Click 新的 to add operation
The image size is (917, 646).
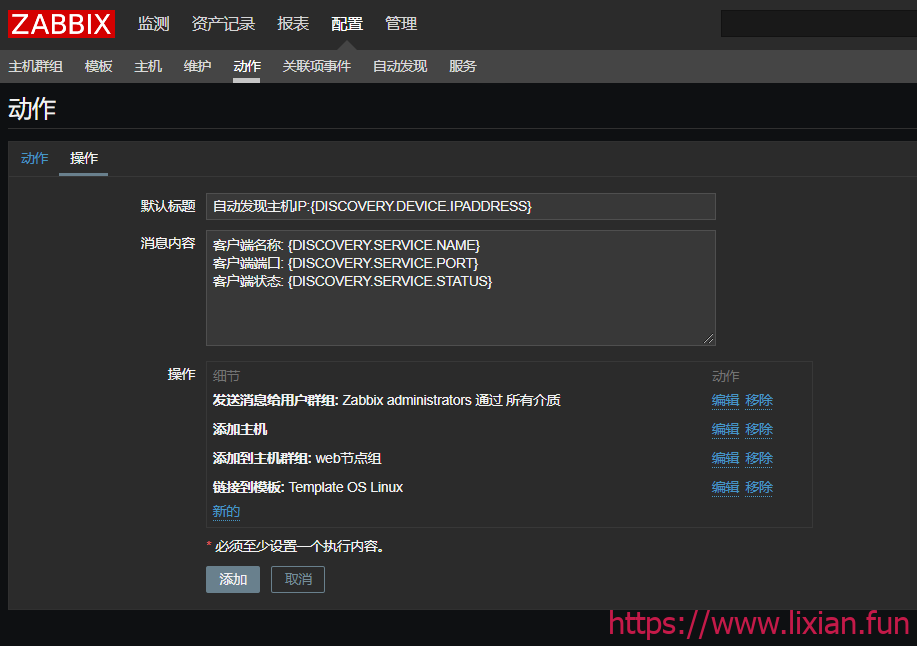tap(226, 511)
